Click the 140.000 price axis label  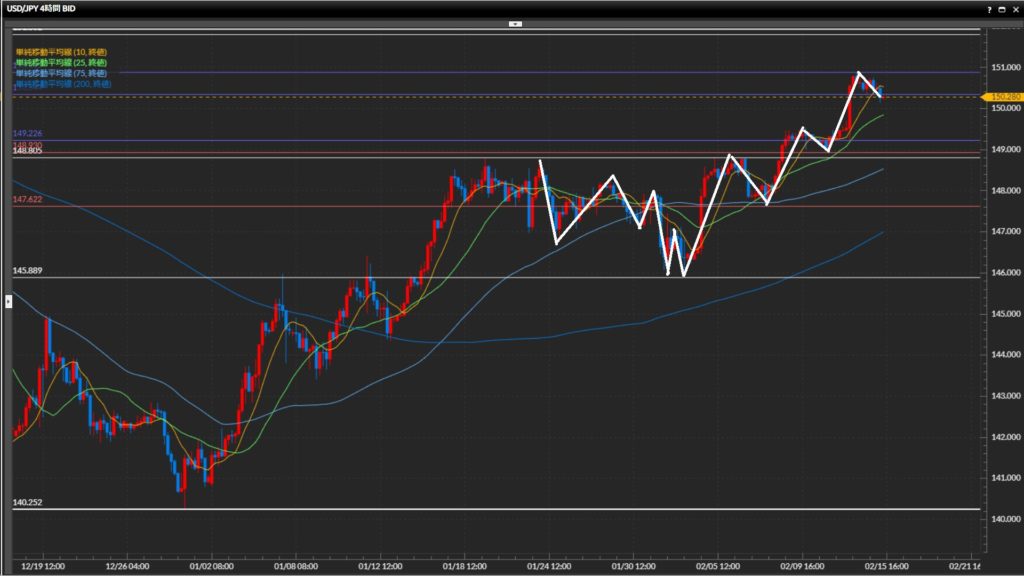tap(1005, 519)
